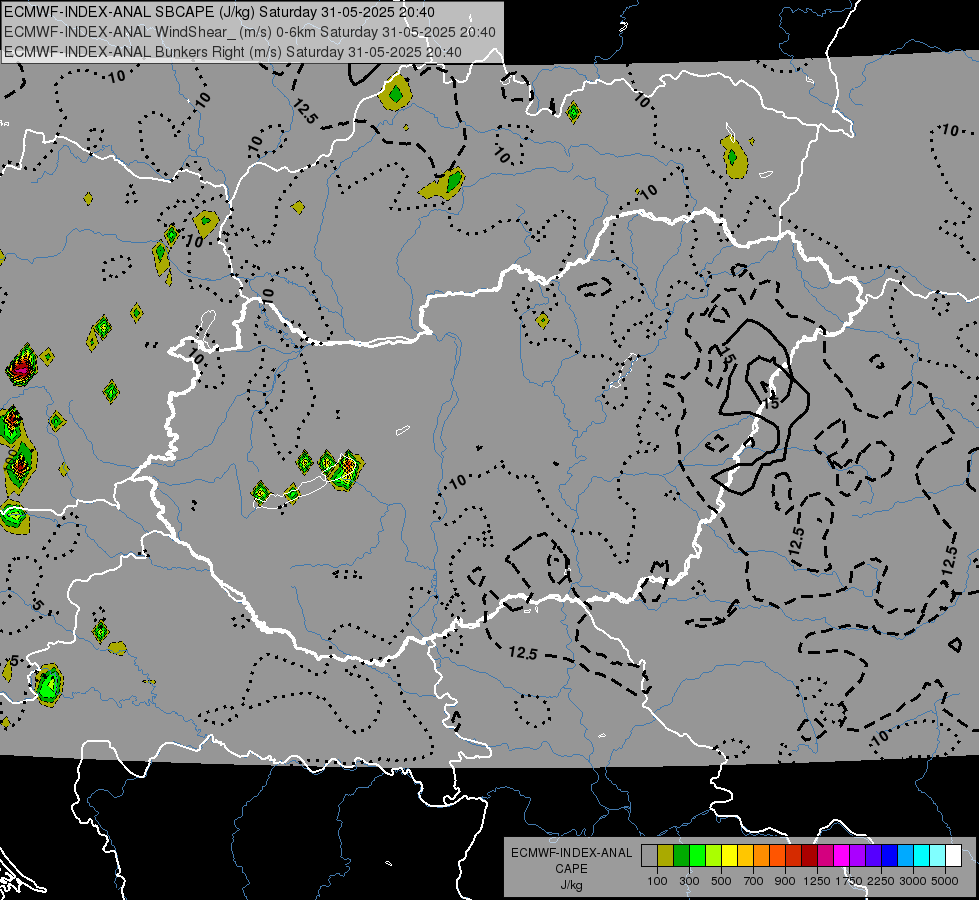Click the ECMWF-INDEX-ANAL legend label
979x900 pixels.
tap(571, 853)
